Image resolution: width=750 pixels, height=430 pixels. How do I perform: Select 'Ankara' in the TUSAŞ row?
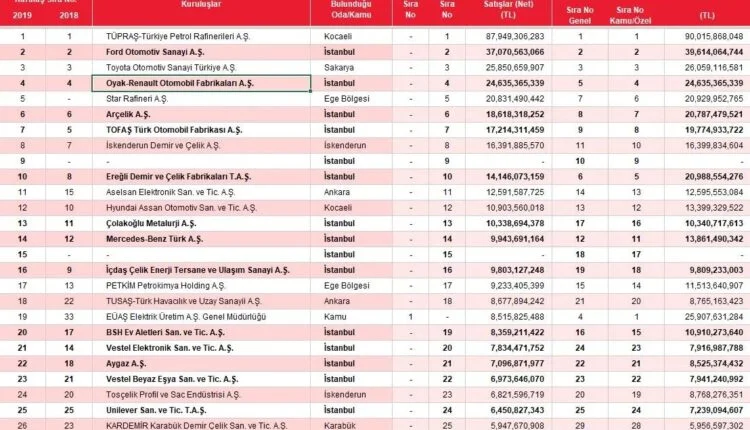pyautogui.click(x=337, y=301)
